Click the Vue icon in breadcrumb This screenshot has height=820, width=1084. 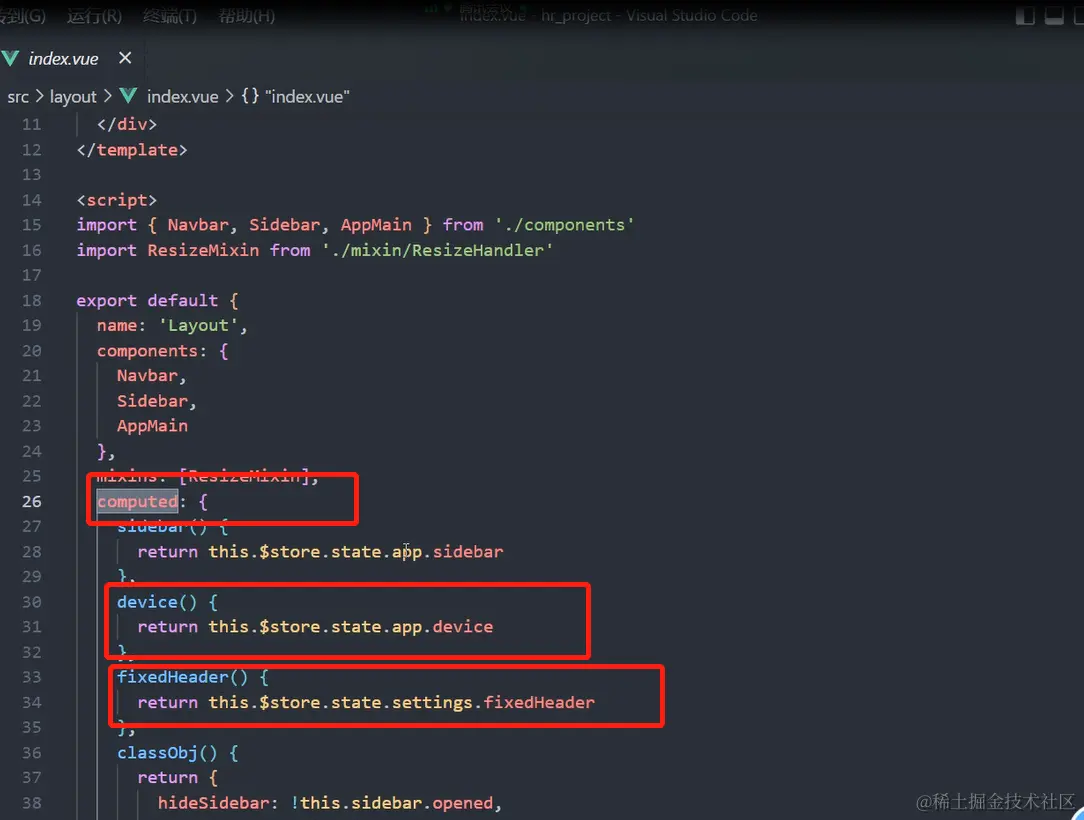point(129,96)
